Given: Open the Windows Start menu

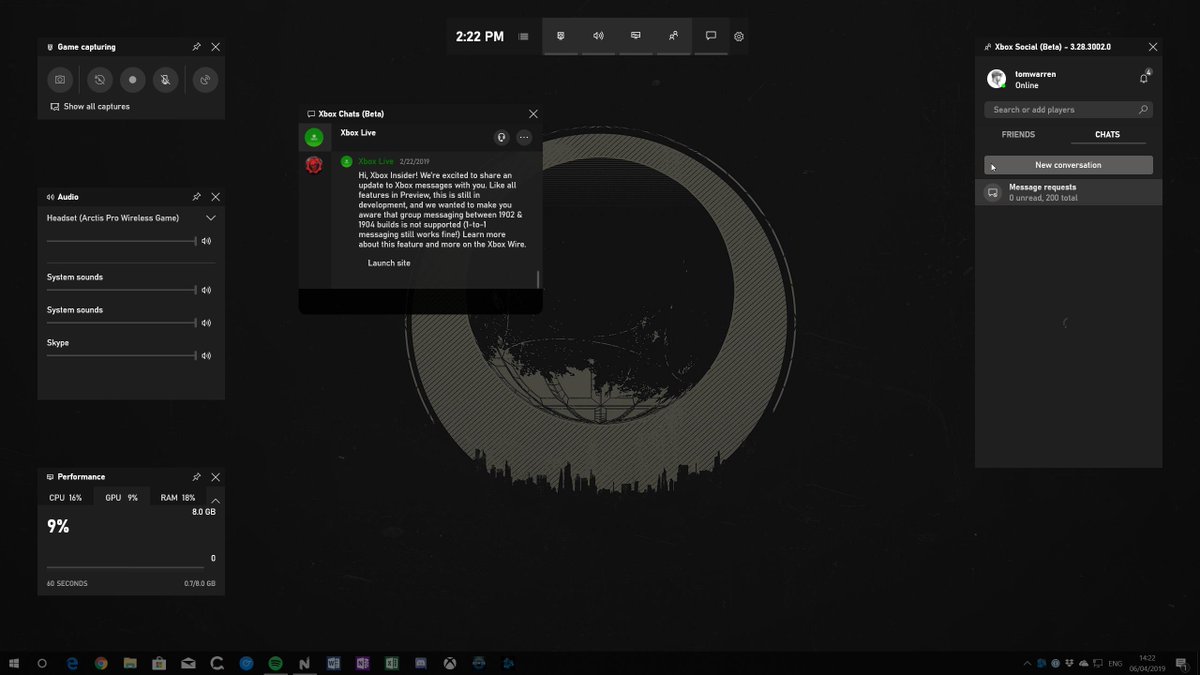Looking at the screenshot, I should click(x=14, y=663).
